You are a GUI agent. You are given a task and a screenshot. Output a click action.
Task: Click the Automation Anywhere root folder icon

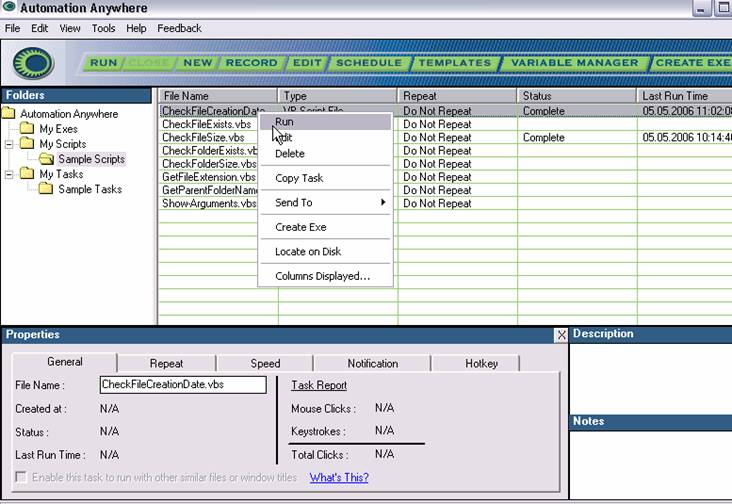click(8, 113)
